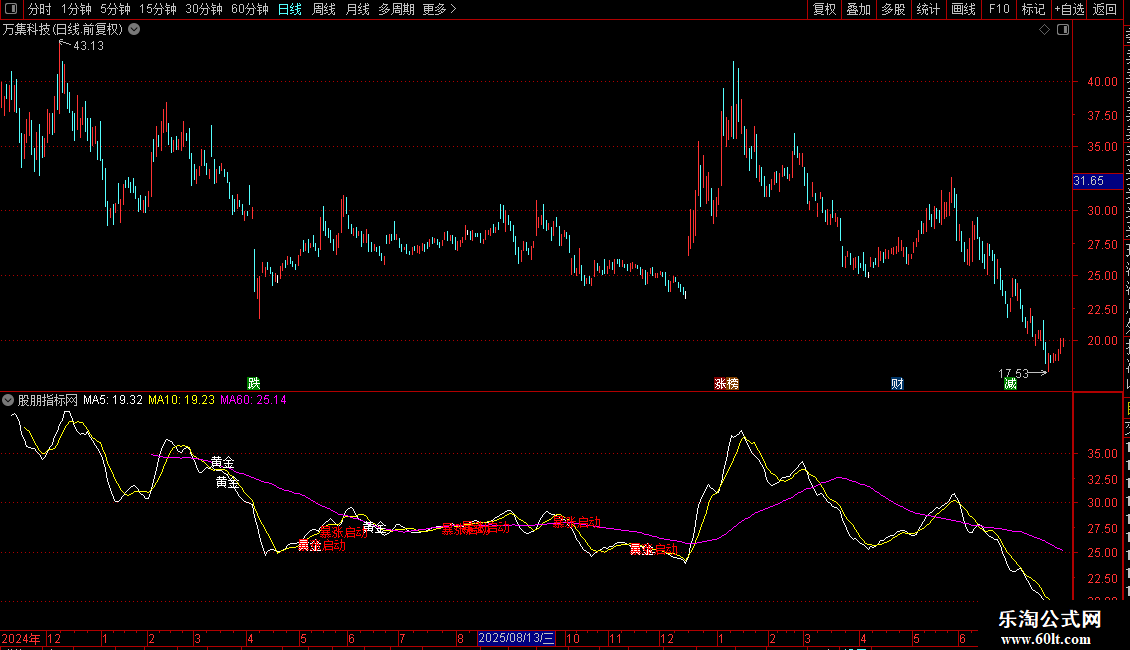Click the green 跌 marker on chart
The image size is (1130, 650).
point(254,383)
